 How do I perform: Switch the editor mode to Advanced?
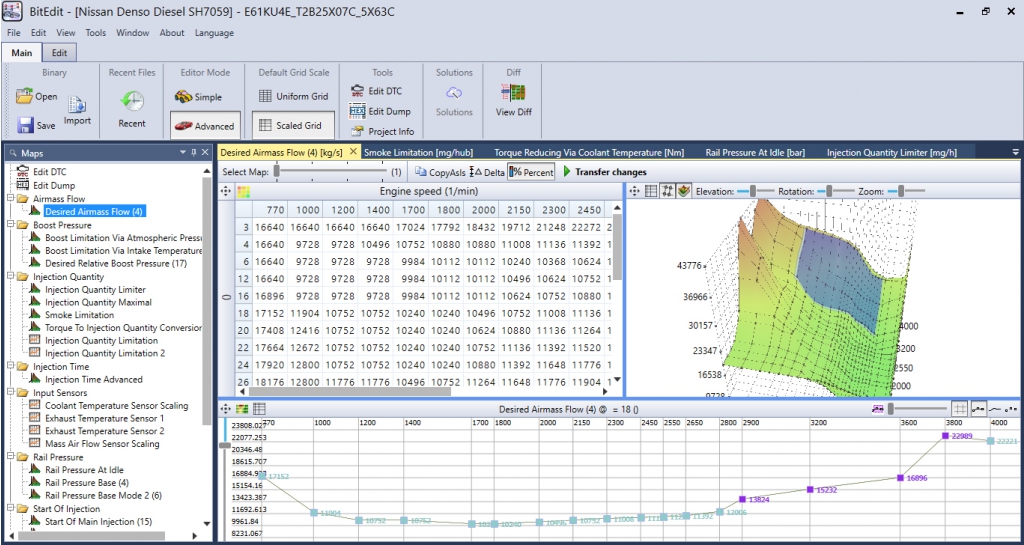(204, 125)
